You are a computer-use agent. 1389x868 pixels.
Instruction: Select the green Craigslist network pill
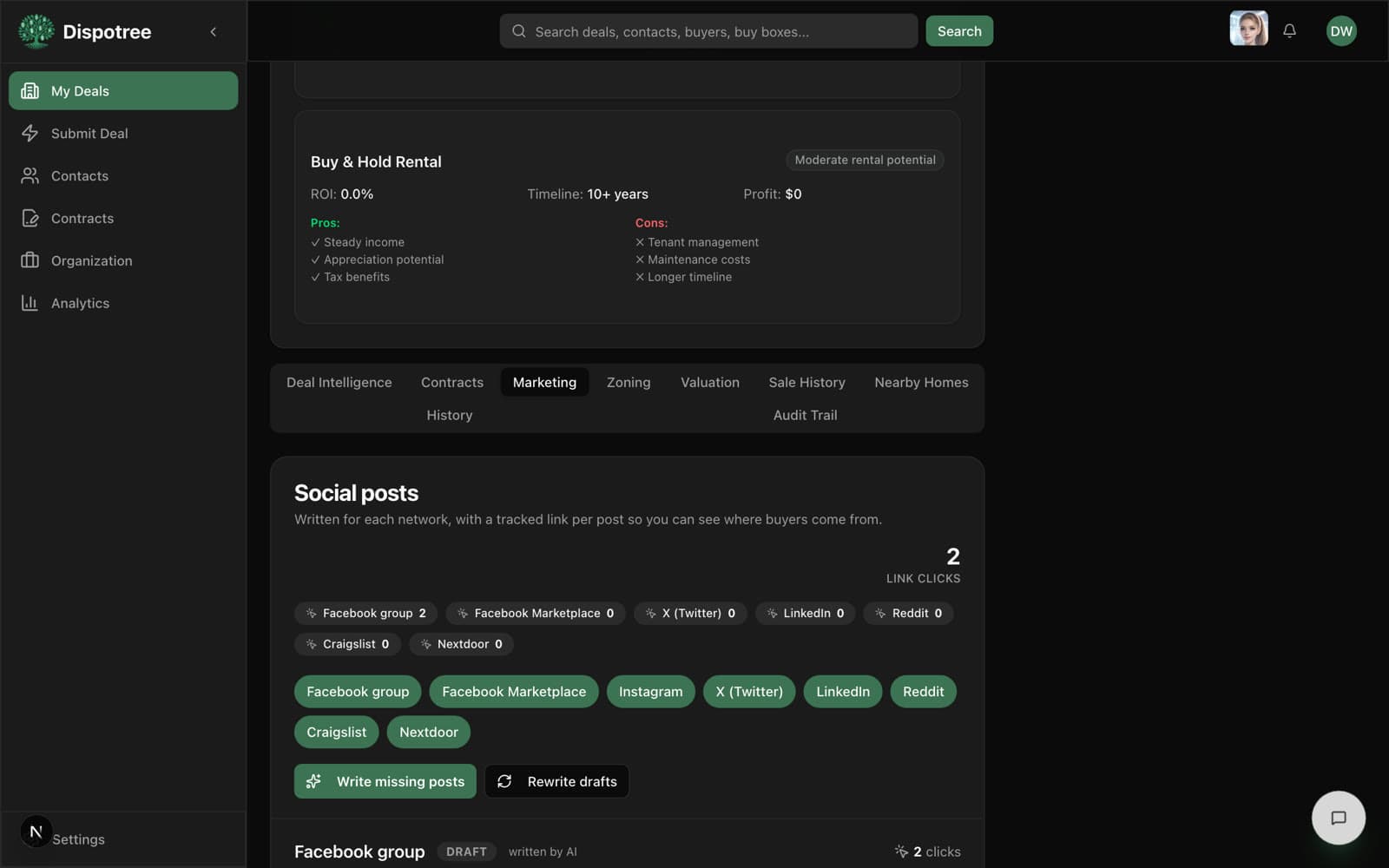pos(337,732)
